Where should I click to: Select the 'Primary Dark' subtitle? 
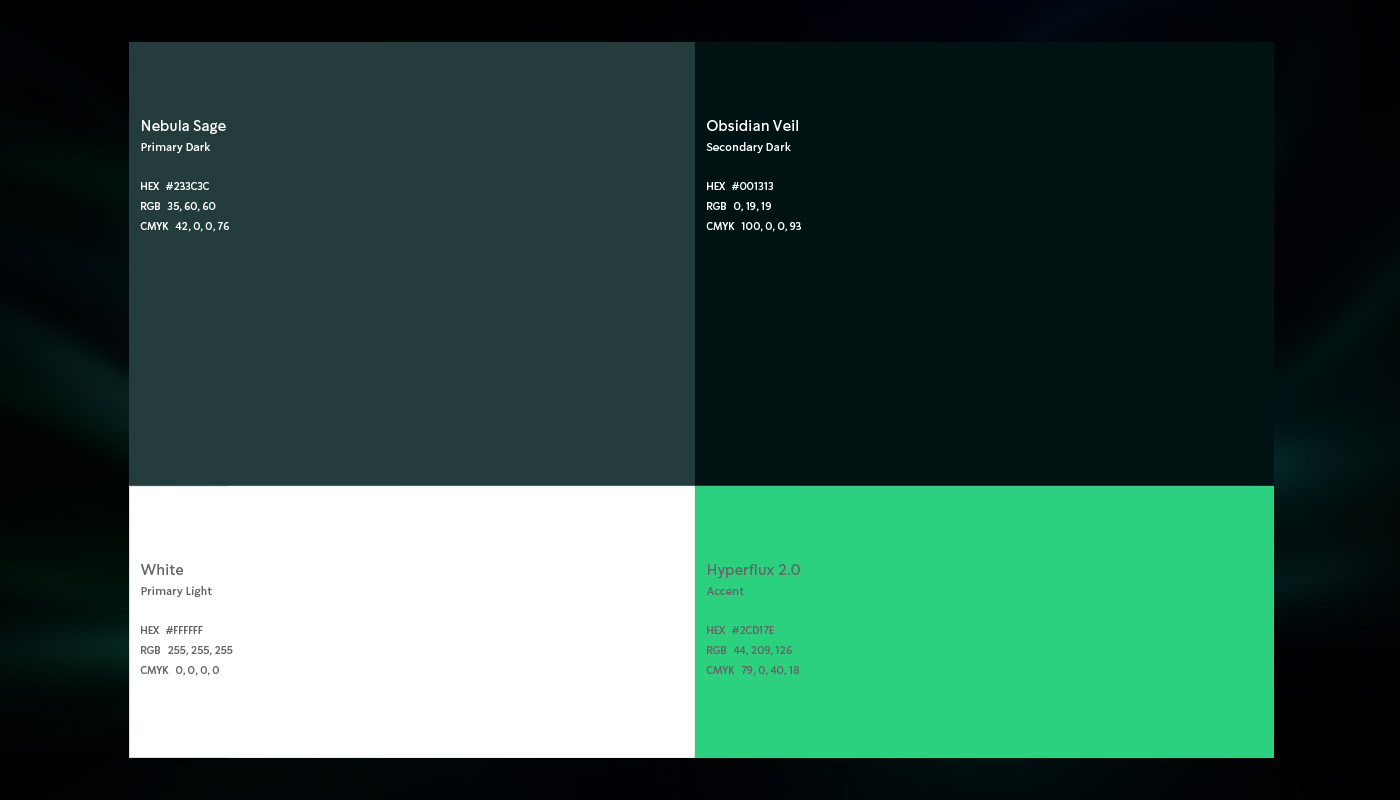tap(175, 147)
